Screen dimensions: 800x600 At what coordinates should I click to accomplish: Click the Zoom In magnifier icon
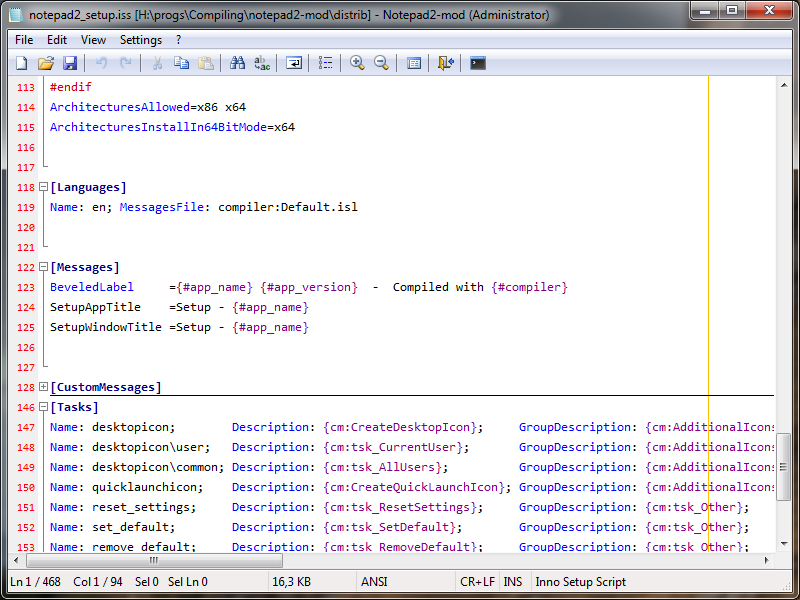point(357,63)
